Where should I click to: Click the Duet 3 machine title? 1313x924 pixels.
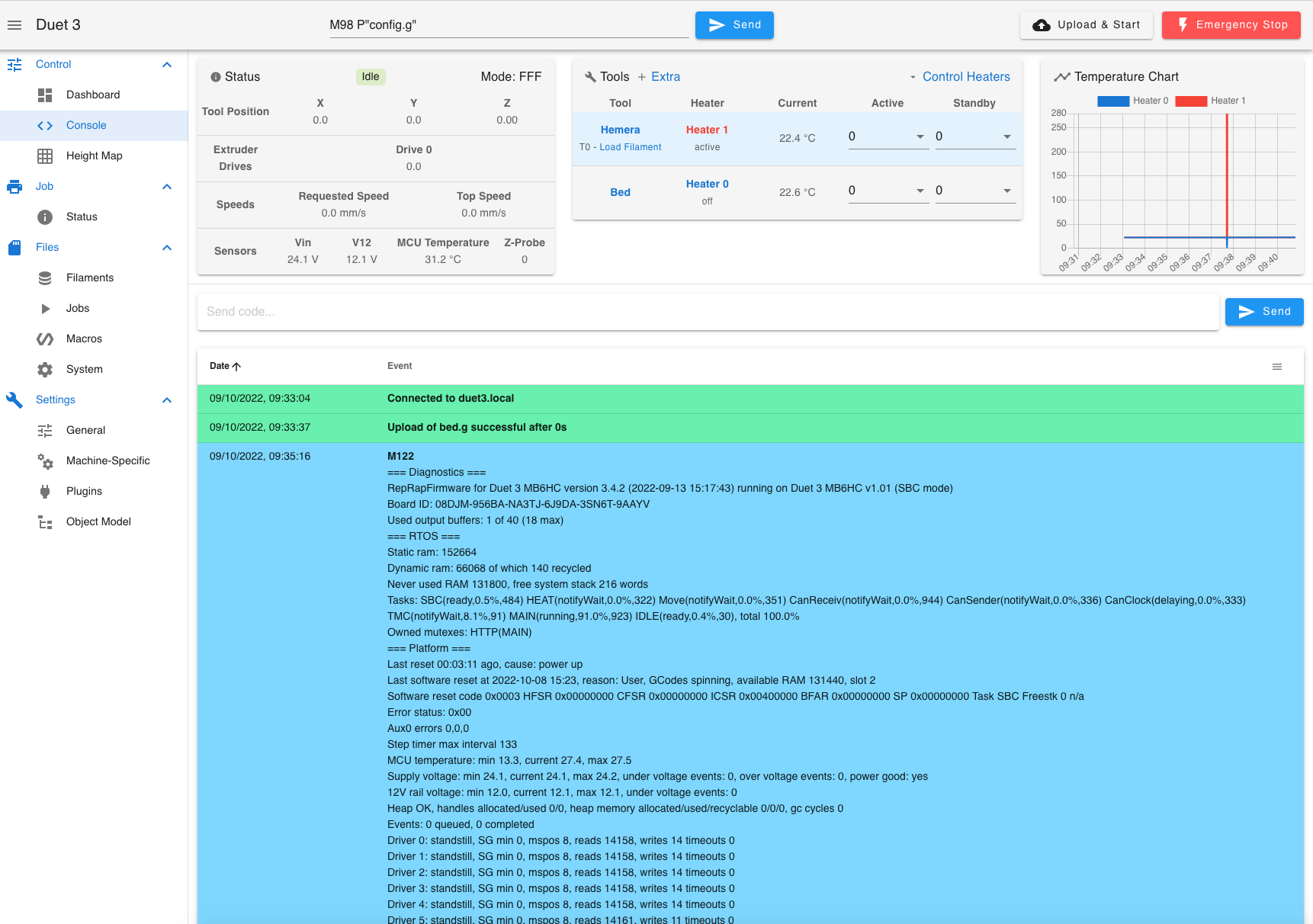[58, 25]
